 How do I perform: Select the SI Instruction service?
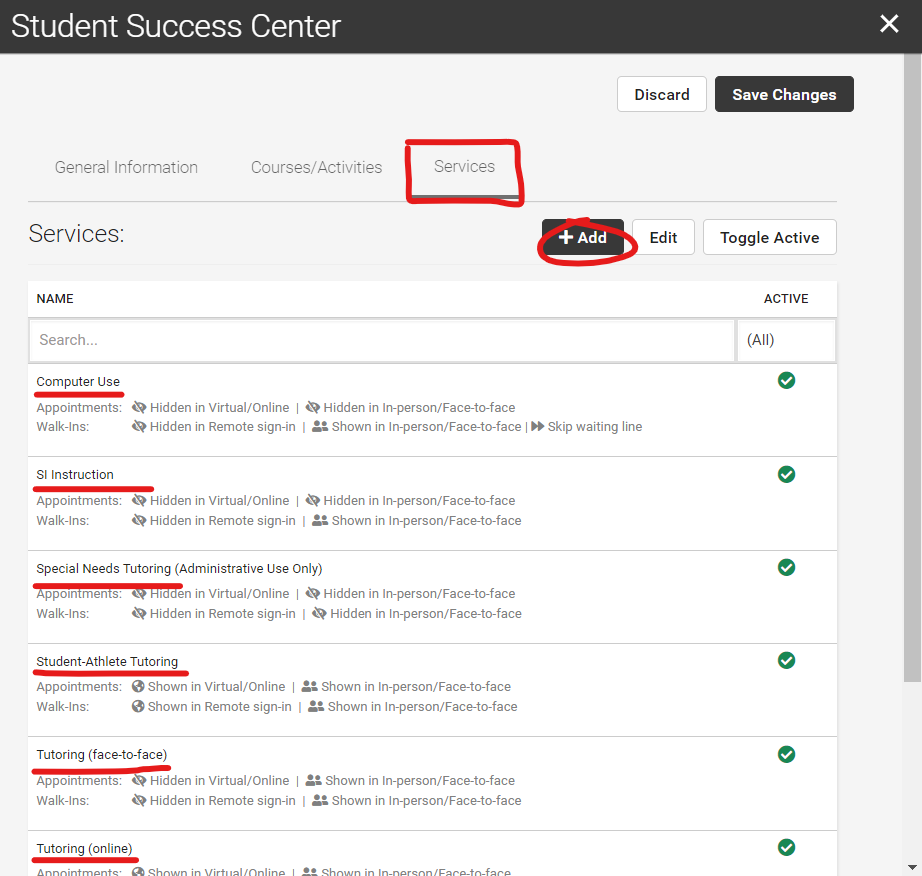point(75,474)
